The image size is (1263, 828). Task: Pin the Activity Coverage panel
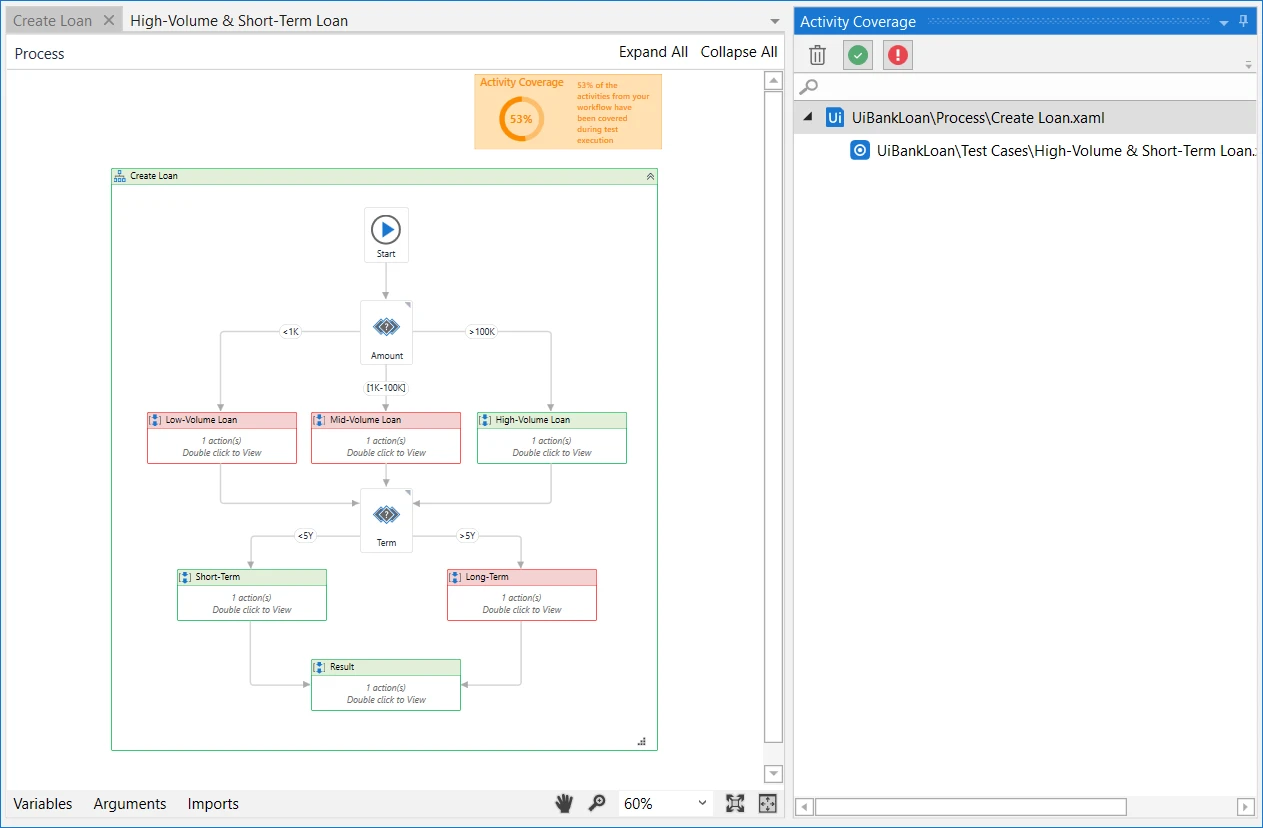point(1244,21)
